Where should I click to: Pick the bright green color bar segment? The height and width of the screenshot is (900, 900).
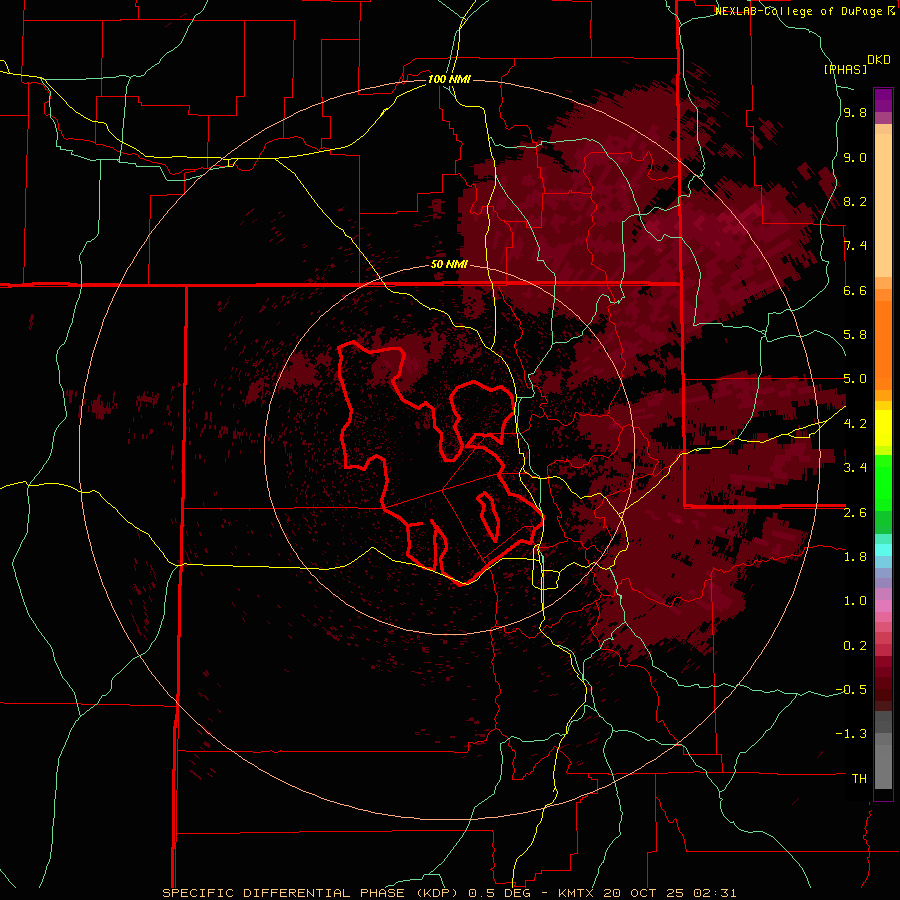coord(883,483)
